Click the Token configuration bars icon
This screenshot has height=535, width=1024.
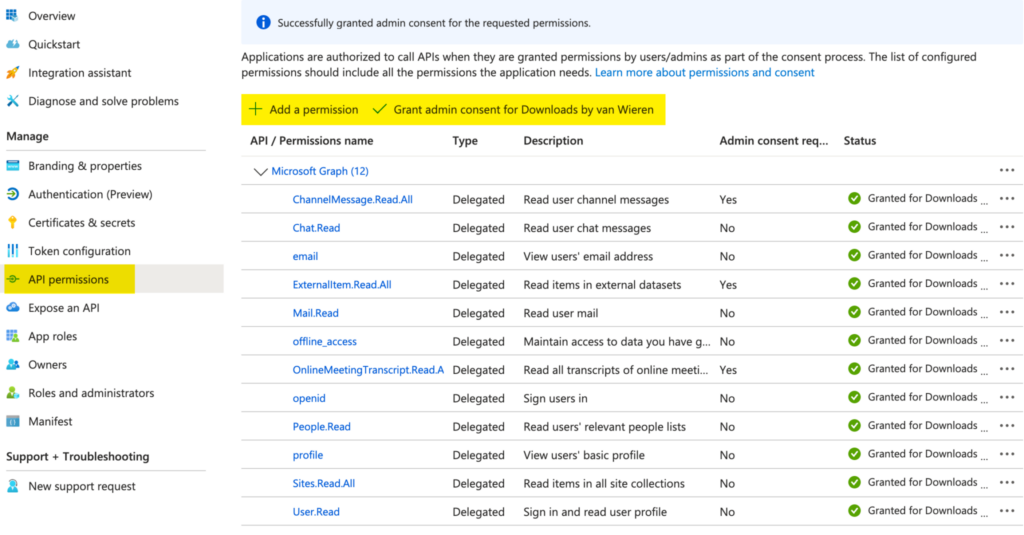coord(12,251)
